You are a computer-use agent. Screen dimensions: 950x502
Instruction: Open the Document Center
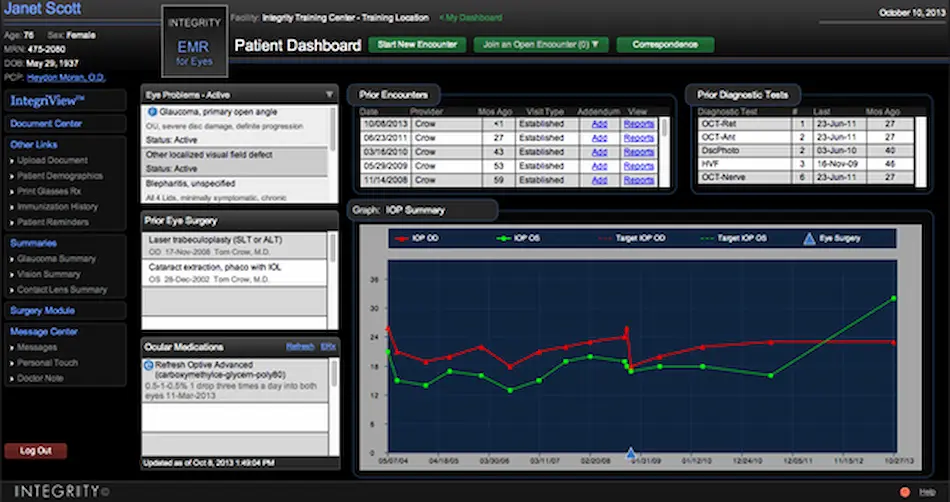(x=46, y=124)
